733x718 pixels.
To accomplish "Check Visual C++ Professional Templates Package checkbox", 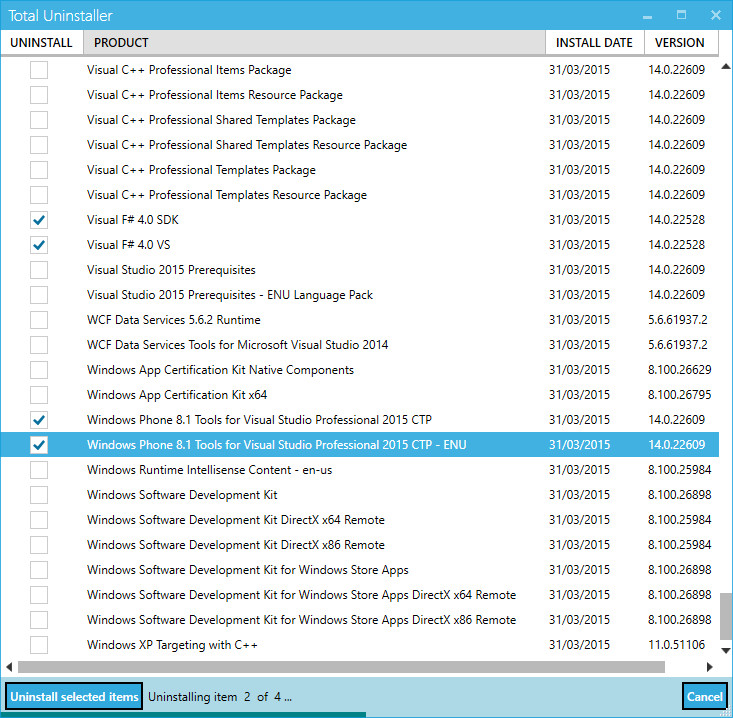I will (39, 170).
